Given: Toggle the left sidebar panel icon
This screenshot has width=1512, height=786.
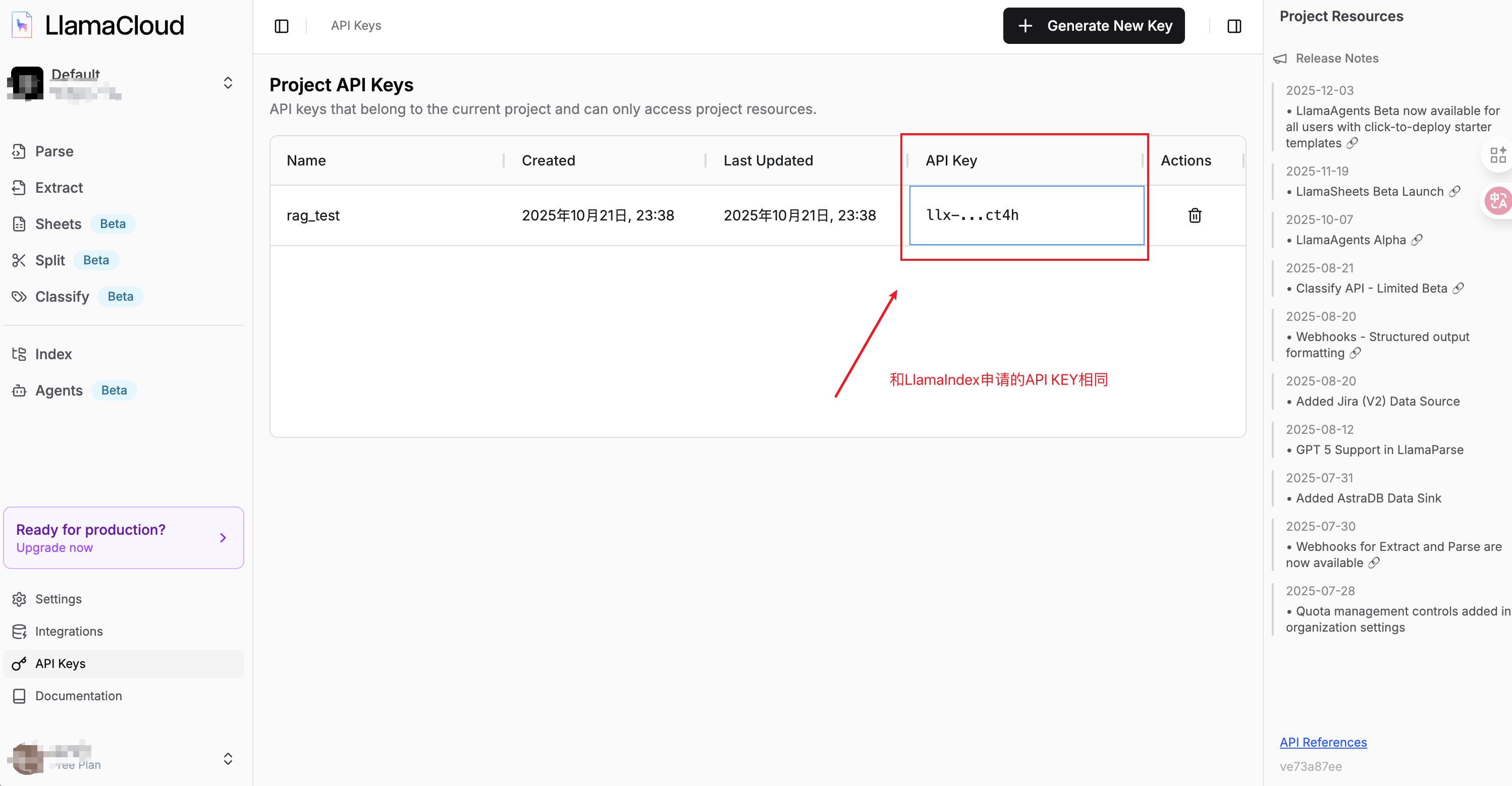Looking at the screenshot, I should coord(282,26).
